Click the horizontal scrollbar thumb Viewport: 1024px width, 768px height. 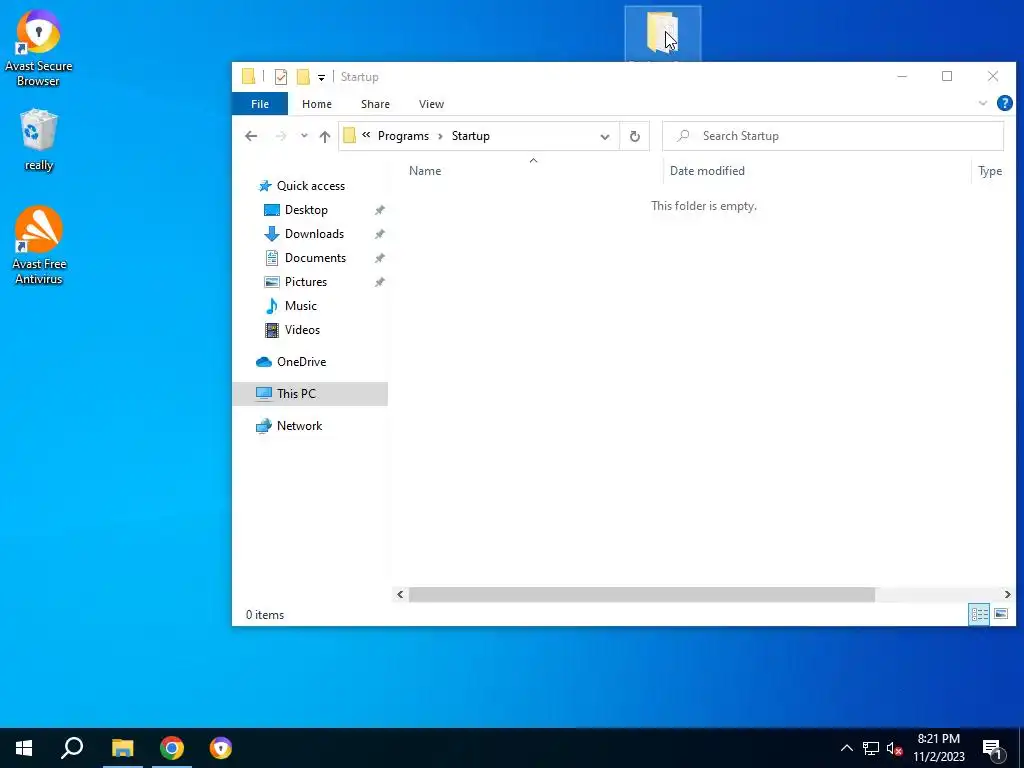[641, 594]
